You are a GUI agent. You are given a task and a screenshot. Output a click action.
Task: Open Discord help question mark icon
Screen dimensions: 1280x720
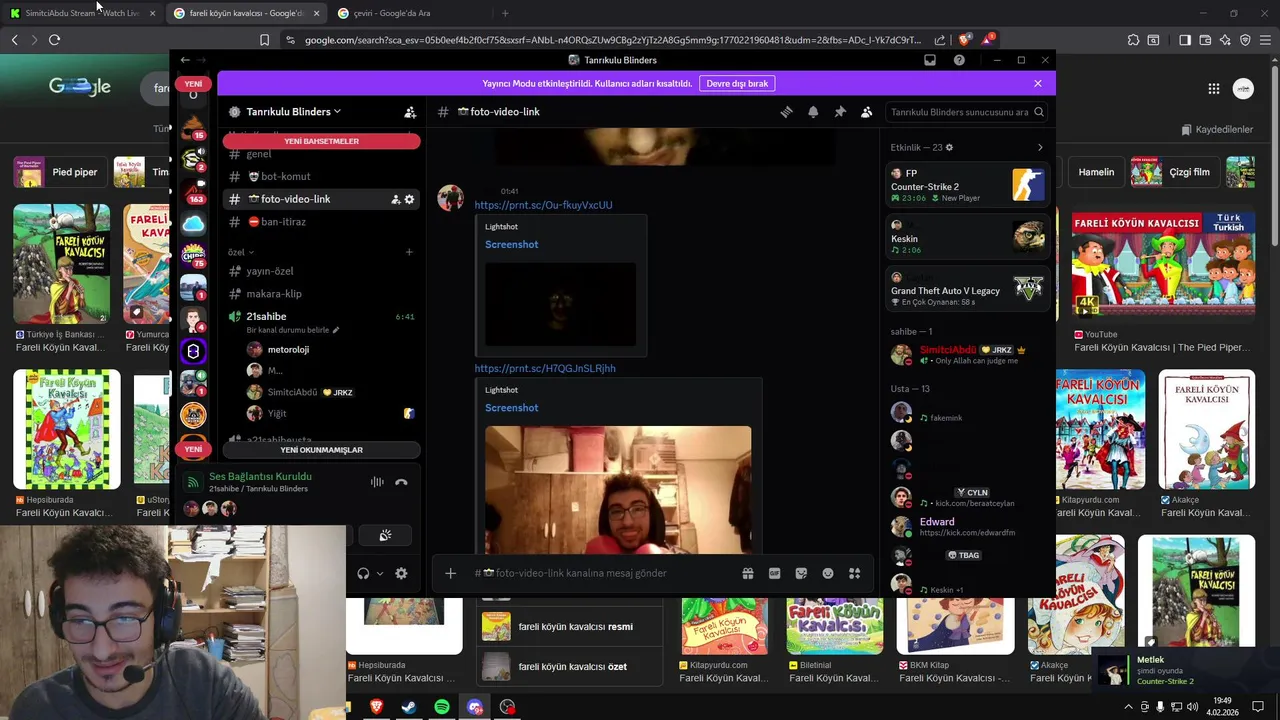(x=959, y=60)
